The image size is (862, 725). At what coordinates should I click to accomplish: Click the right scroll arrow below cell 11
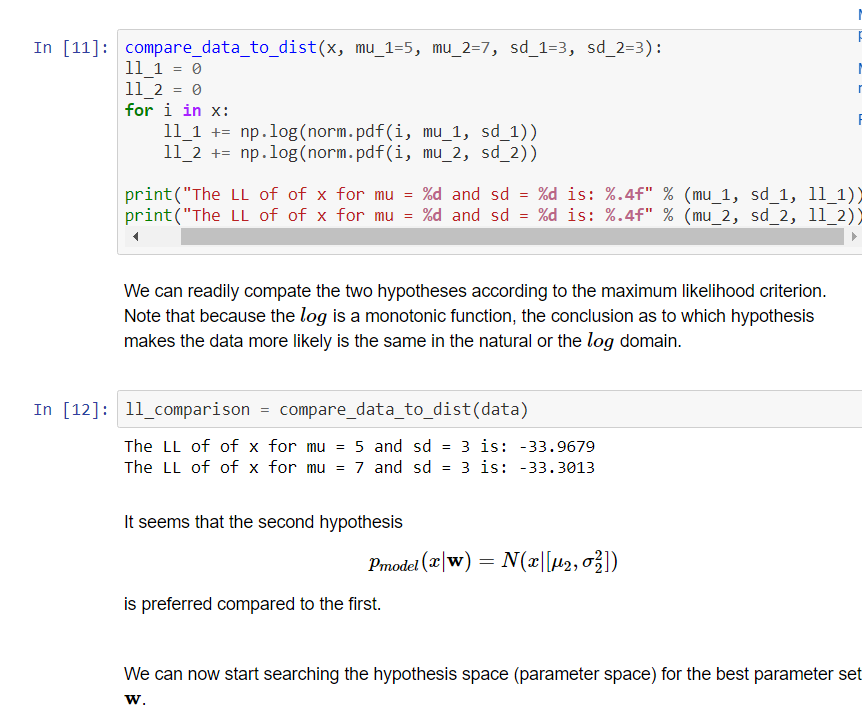click(854, 237)
